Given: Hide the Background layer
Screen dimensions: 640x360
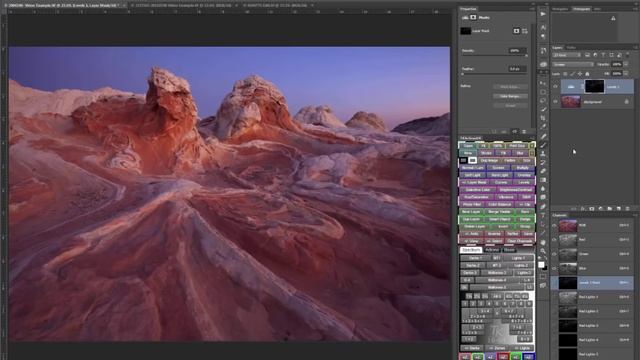Looking at the screenshot, I should pos(555,101).
